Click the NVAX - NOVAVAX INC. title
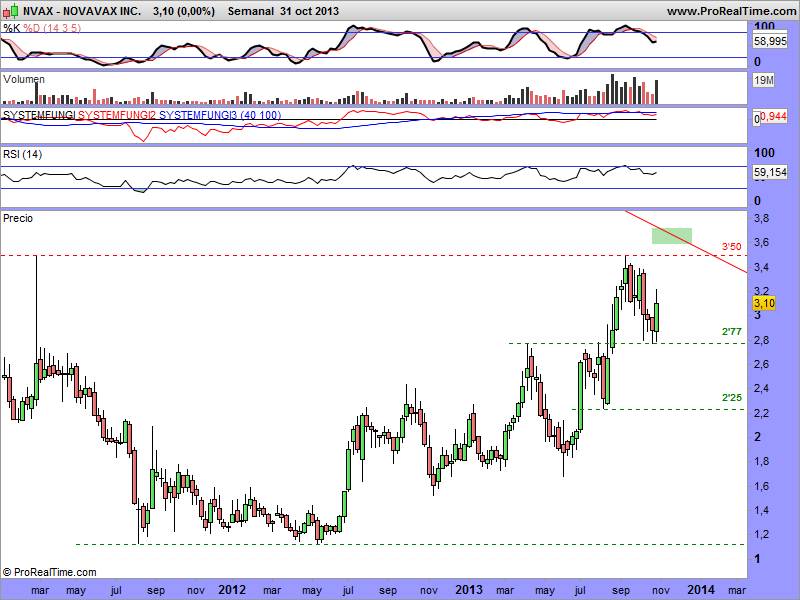 point(82,11)
